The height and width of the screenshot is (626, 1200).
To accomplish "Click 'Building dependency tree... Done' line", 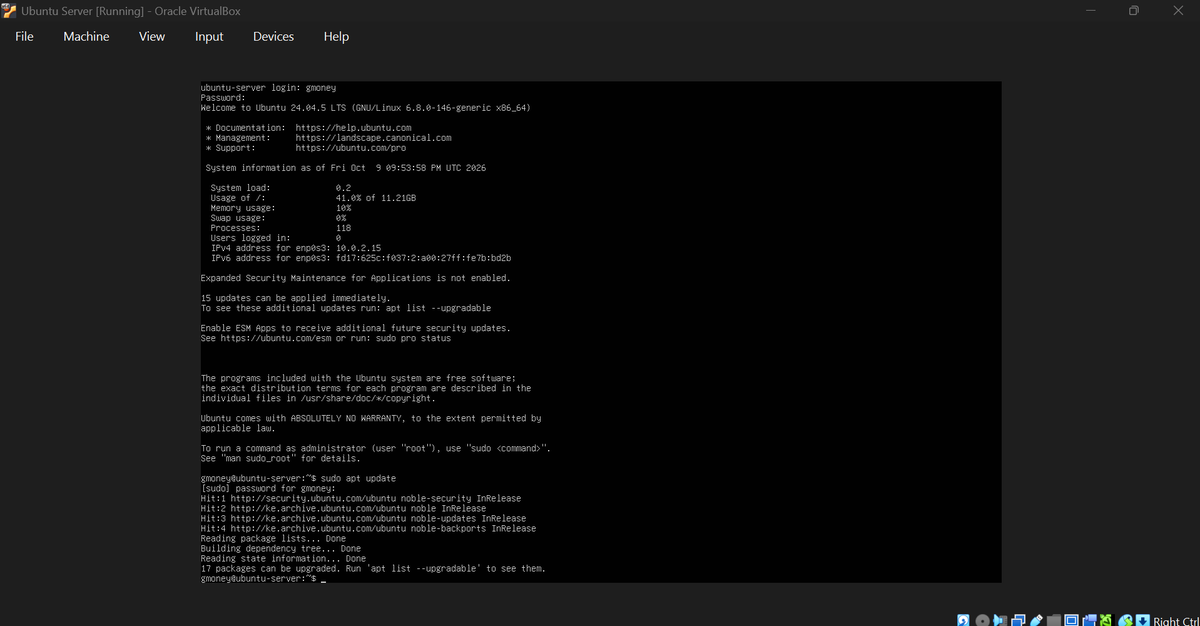I will pyautogui.click(x=281, y=548).
